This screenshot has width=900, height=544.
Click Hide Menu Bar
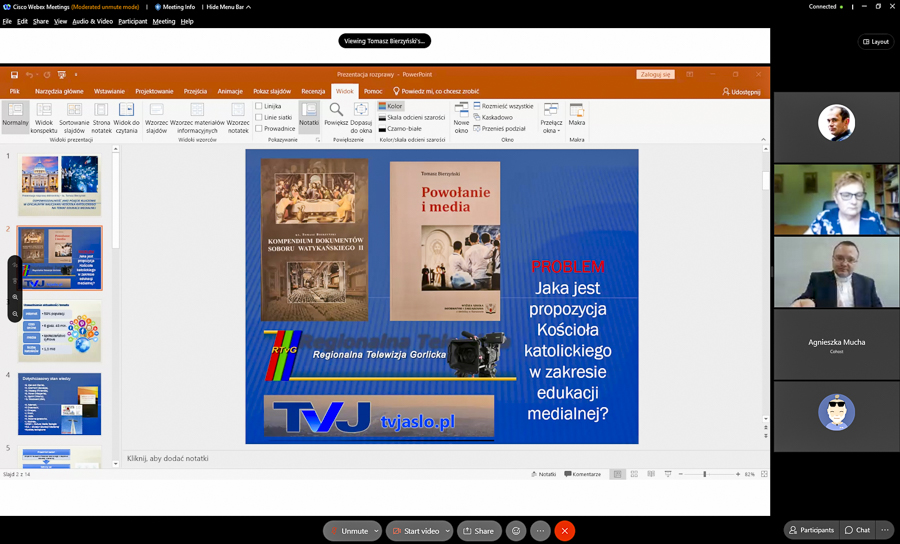click(x=228, y=7)
